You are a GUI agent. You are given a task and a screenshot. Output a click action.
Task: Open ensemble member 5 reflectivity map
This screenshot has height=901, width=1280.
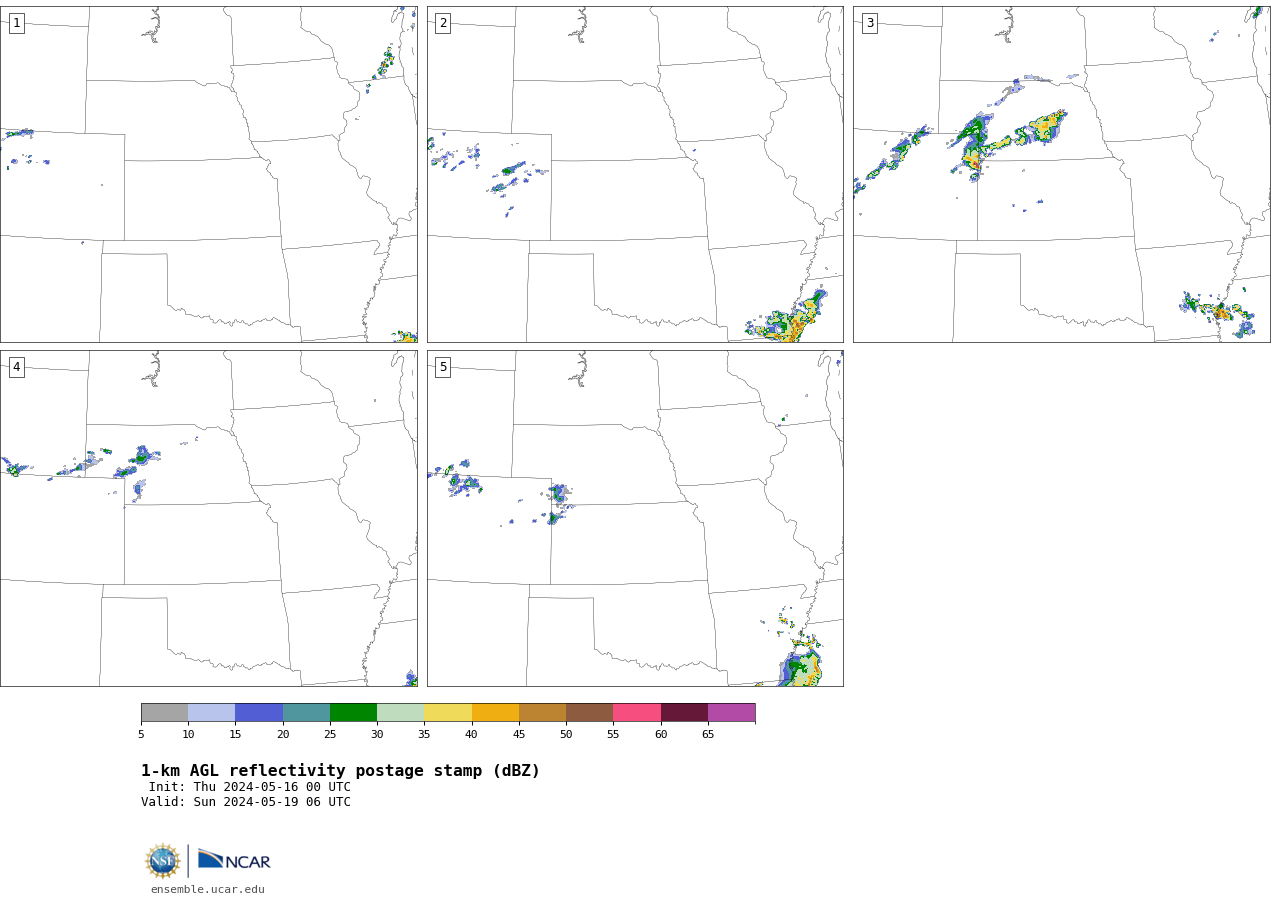pyautogui.click(x=635, y=518)
